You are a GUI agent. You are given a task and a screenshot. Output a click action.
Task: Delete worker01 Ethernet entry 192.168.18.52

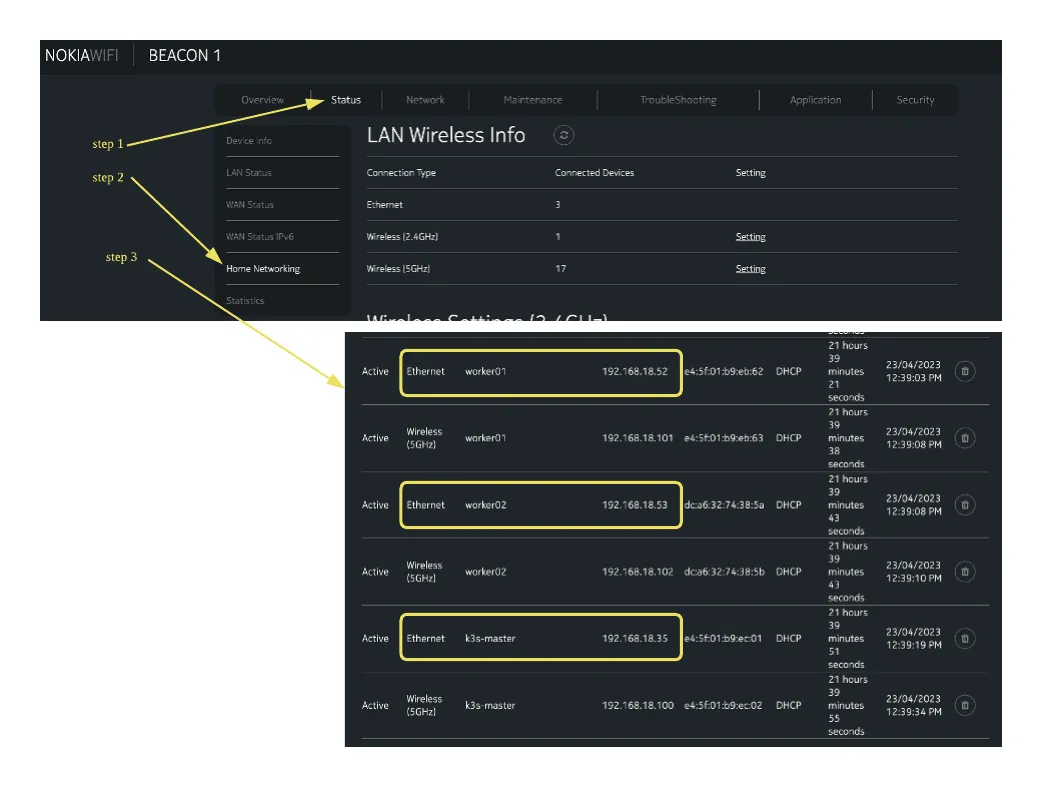pyautogui.click(x=965, y=371)
